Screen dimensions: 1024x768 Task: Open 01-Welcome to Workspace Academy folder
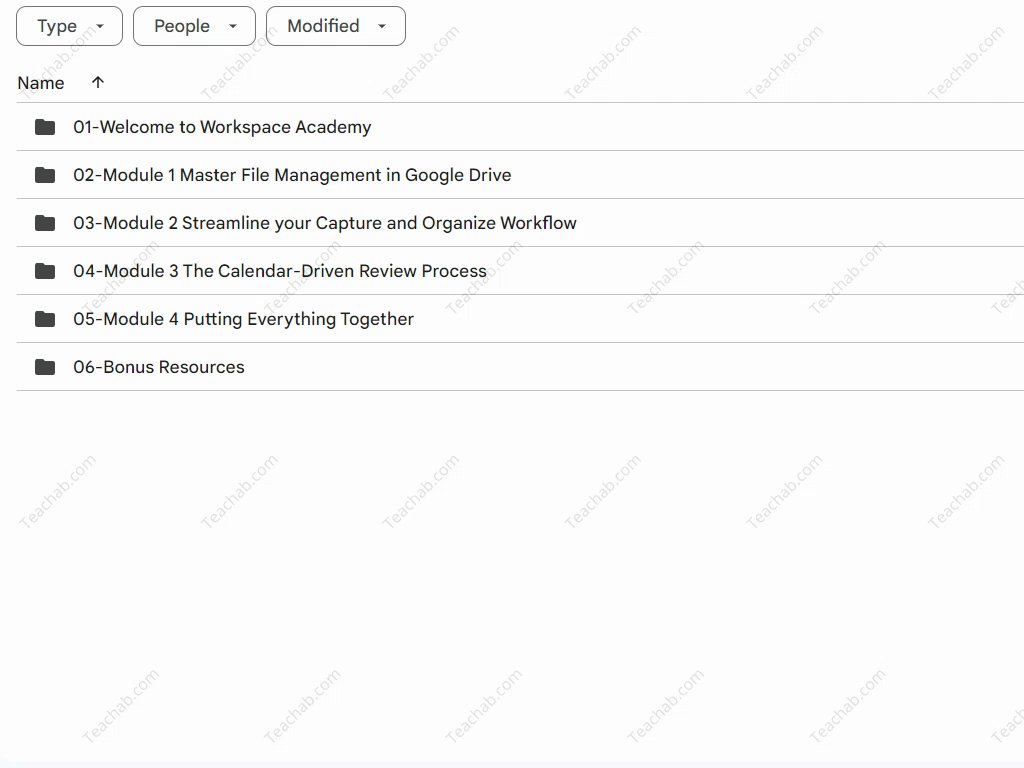click(x=222, y=127)
